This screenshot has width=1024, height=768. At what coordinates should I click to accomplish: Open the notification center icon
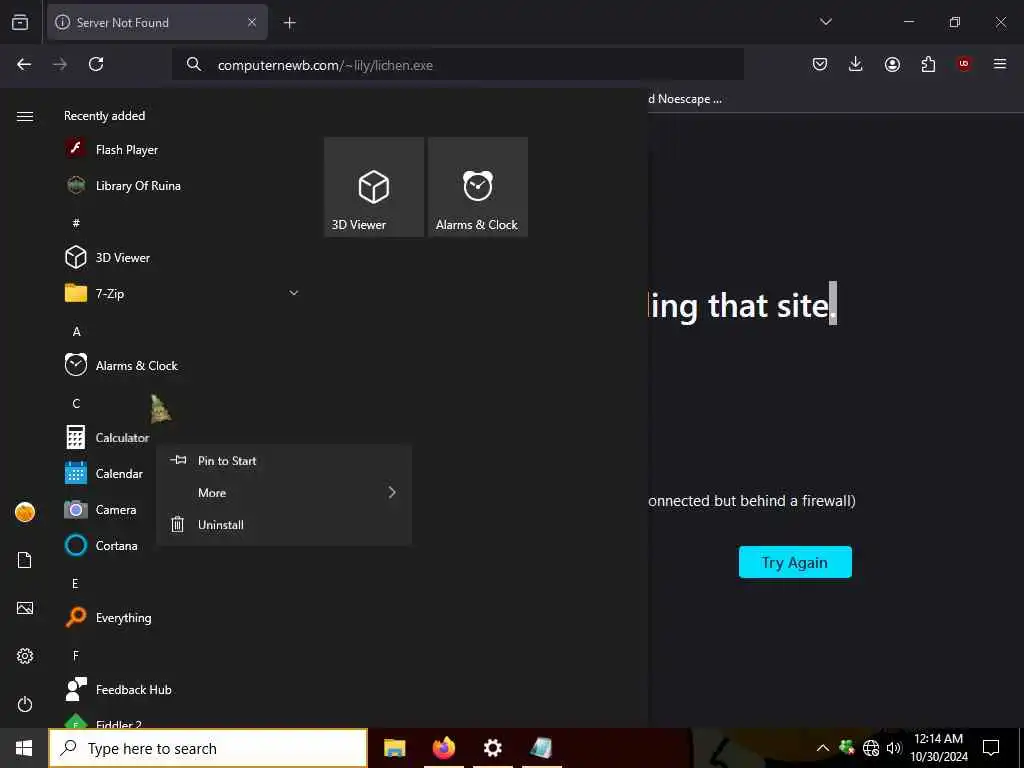pos(991,748)
